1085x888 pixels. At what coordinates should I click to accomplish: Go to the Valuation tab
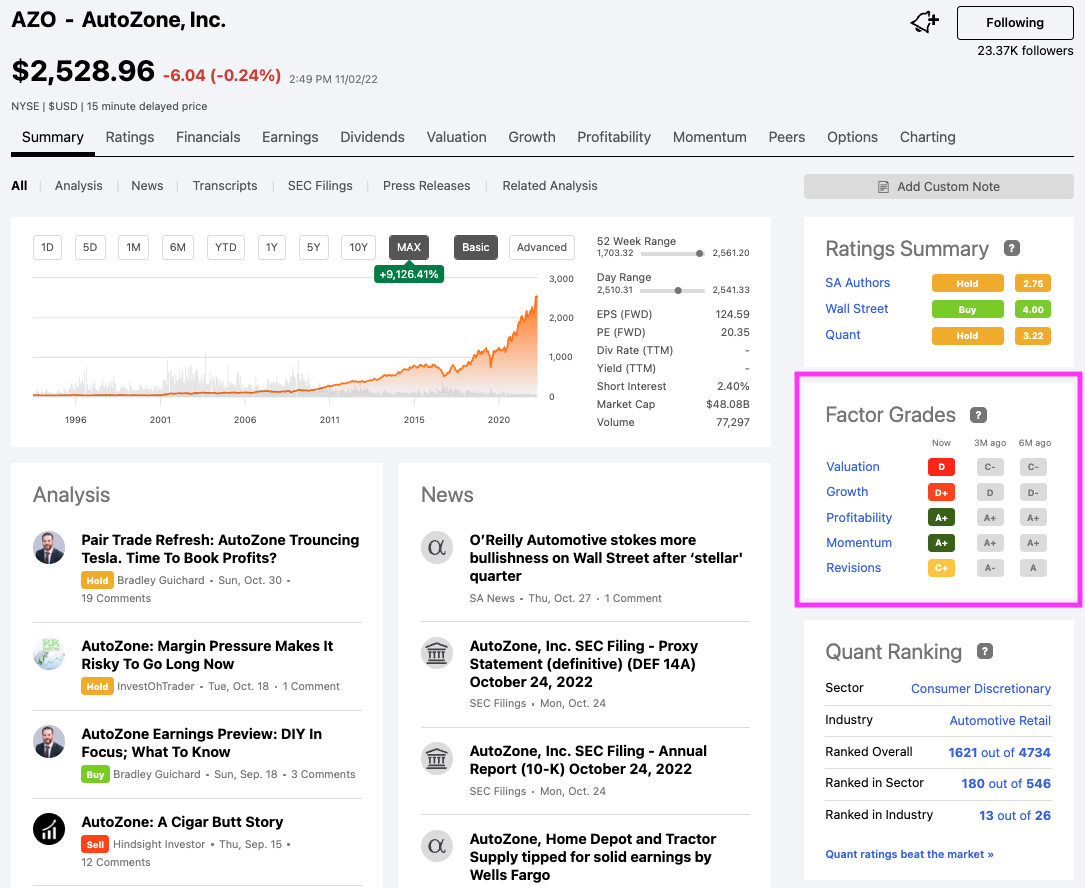click(x=456, y=137)
